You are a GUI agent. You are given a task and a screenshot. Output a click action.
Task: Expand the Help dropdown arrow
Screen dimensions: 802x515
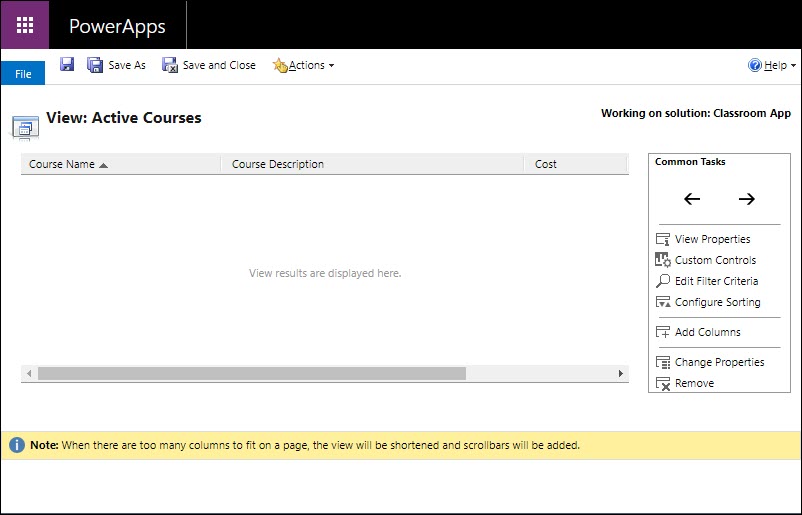(x=793, y=66)
